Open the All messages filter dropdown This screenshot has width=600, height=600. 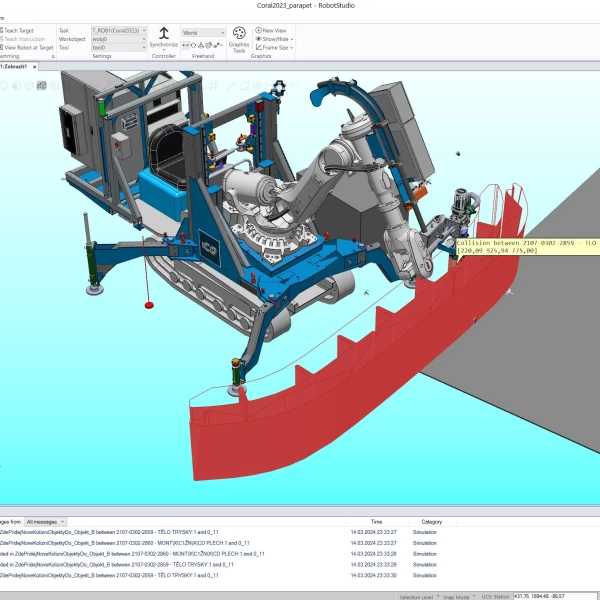(45, 522)
